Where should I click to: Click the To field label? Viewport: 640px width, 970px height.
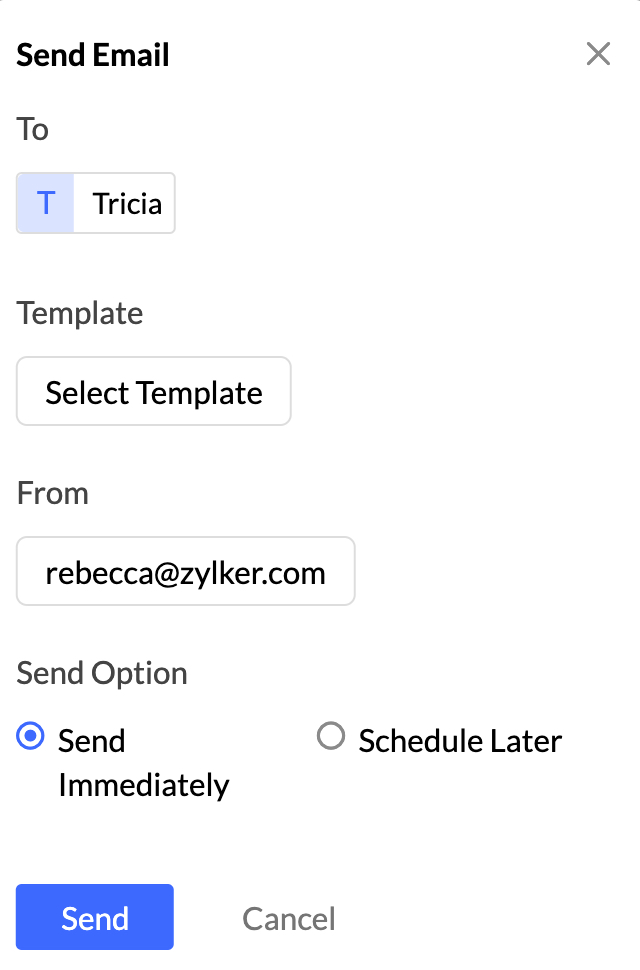pos(32,129)
